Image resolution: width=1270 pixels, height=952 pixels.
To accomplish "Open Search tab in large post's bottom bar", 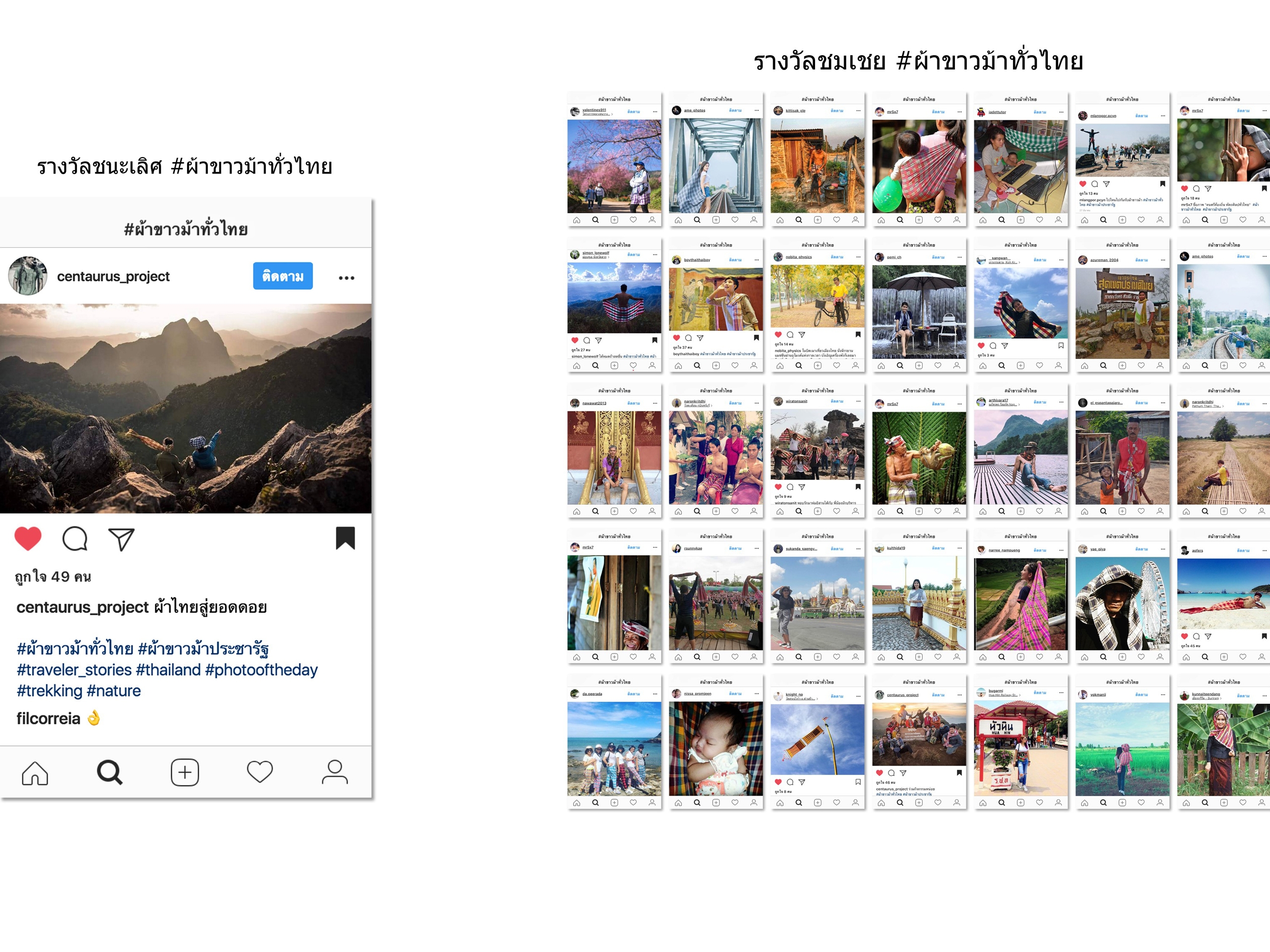I will click(110, 773).
